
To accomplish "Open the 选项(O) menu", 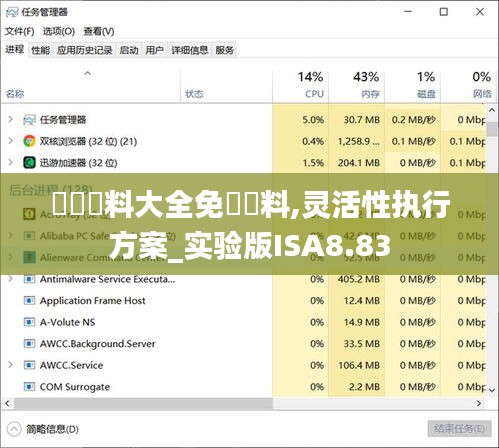I will pos(59,31).
